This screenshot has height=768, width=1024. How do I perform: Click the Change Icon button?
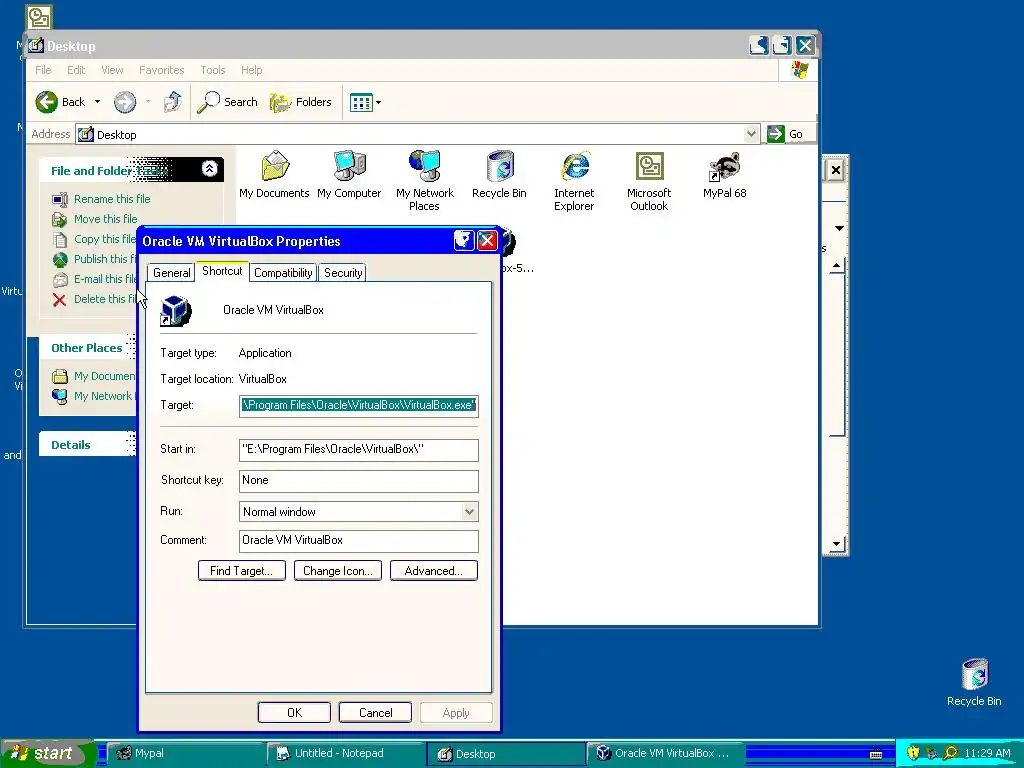click(338, 571)
